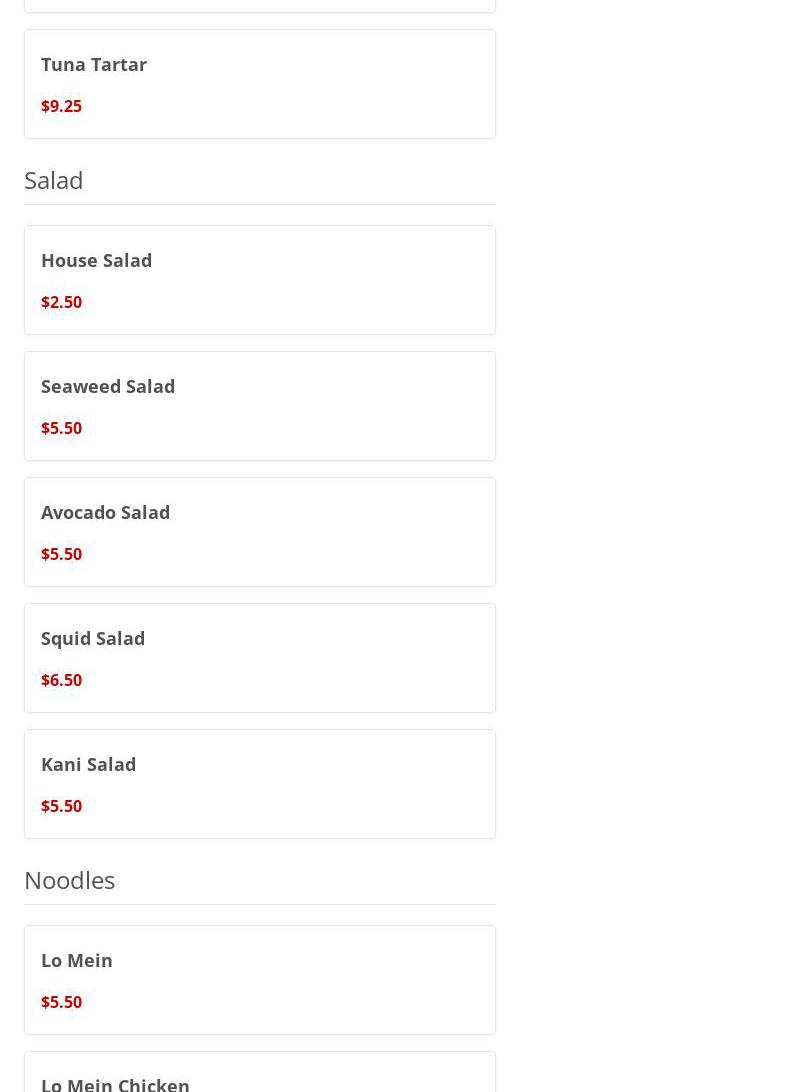The width and height of the screenshot is (785, 1092).
Task: Open the Lo Mein Chicken item
Action: (115, 1082)
